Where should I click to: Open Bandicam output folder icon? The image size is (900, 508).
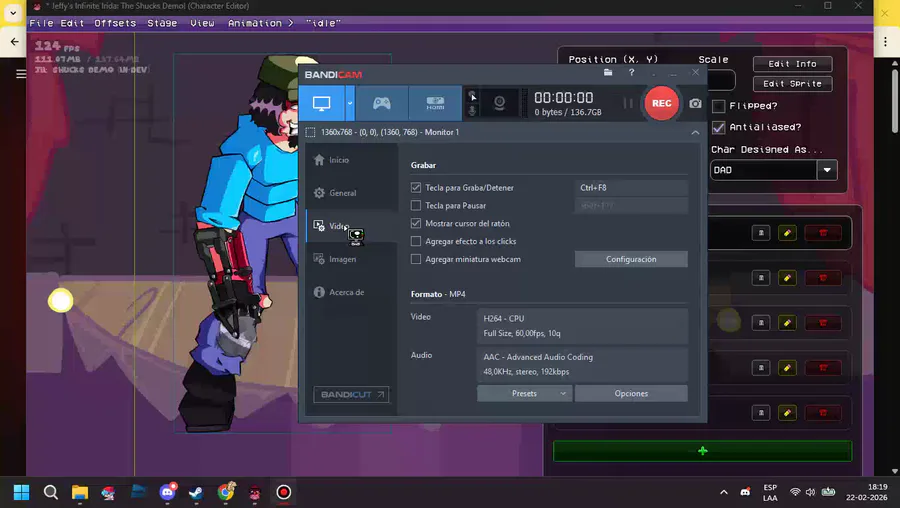608,72
